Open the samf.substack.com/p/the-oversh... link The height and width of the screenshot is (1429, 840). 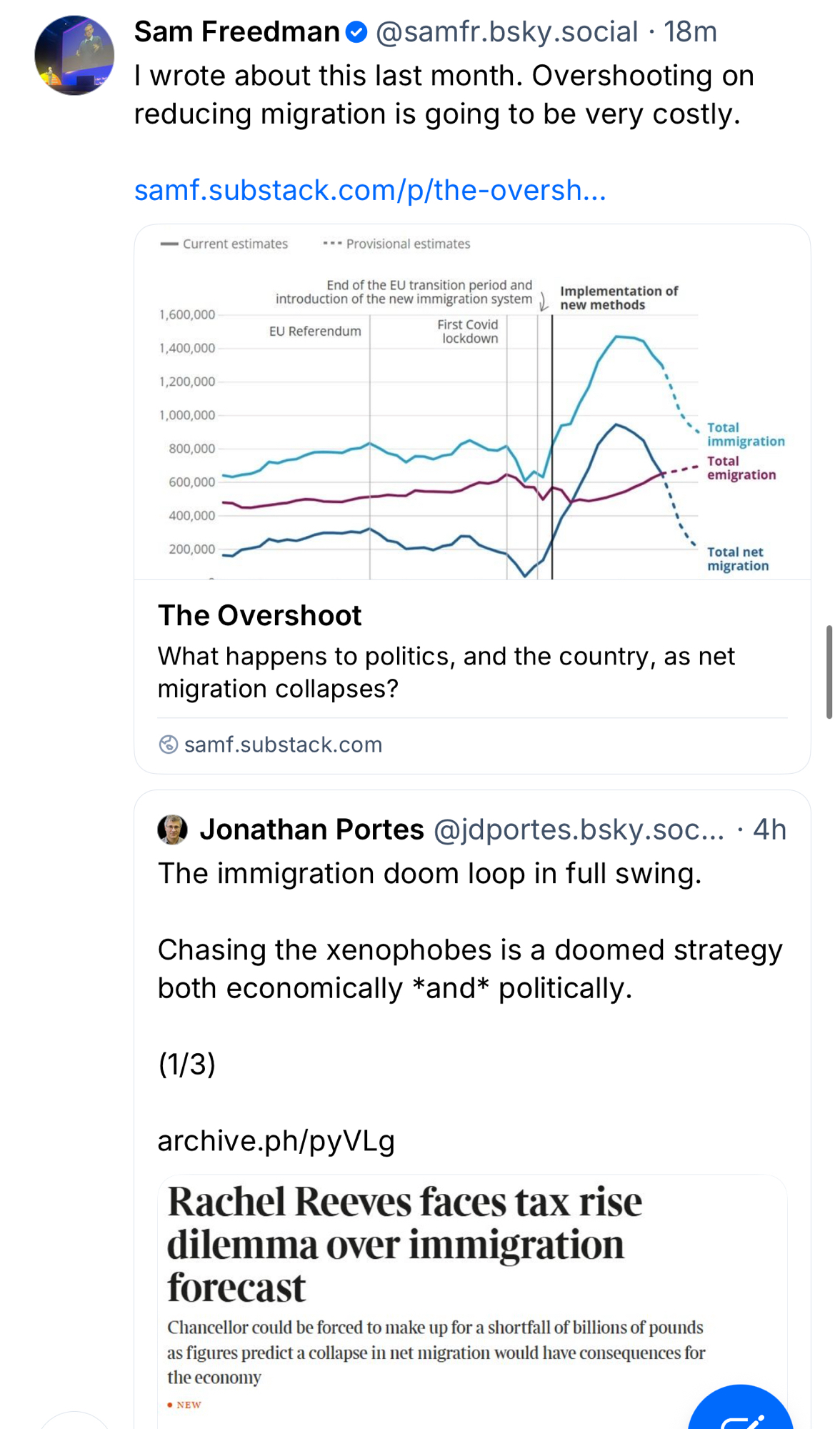click(370, 190)
